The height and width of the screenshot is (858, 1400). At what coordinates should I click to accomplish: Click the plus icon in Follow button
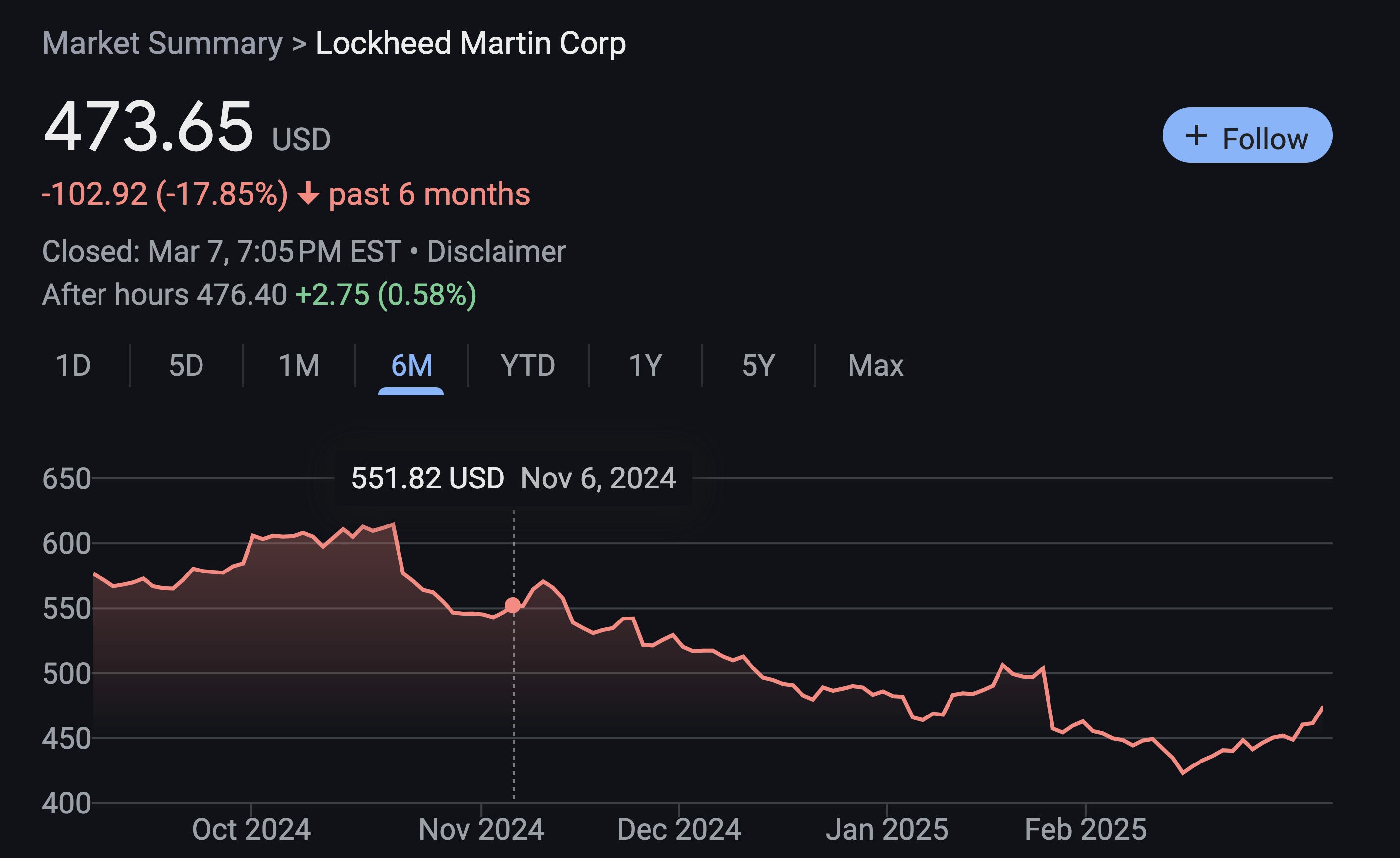pyautogui.click(x=1196, y=136)
